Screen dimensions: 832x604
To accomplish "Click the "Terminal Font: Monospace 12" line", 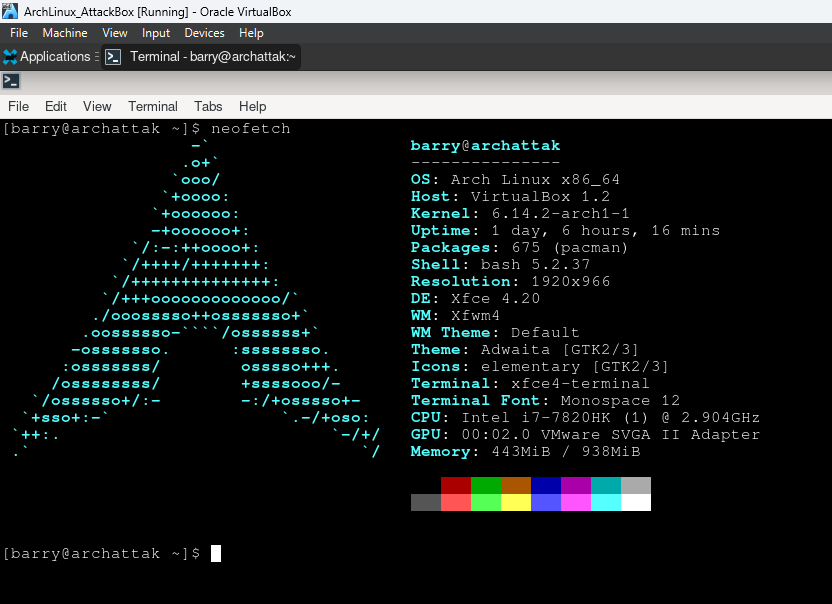I will [x=545, y=400].
